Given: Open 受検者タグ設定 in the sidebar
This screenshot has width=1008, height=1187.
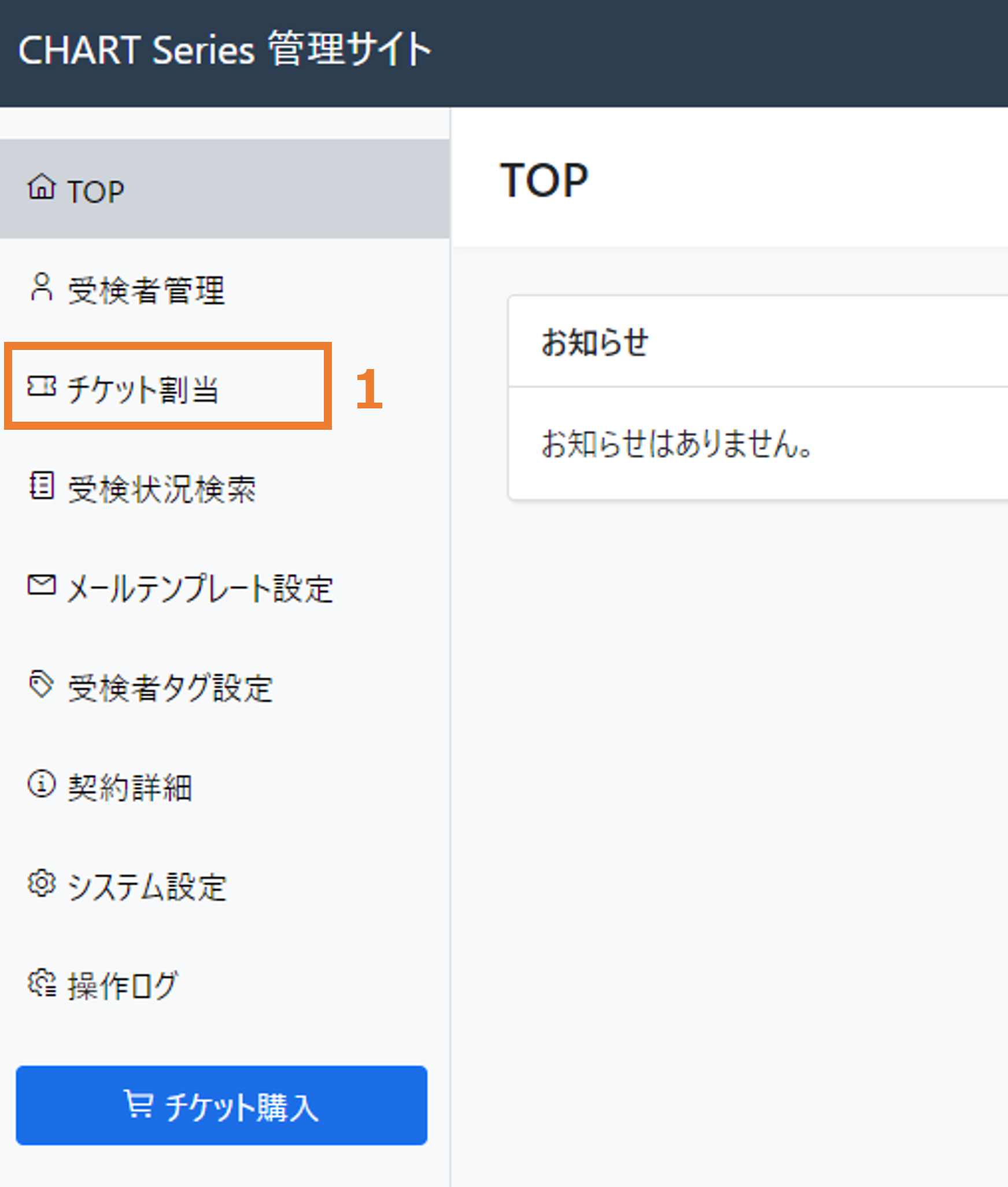Looking at the screenshot, I should [224, 687].
